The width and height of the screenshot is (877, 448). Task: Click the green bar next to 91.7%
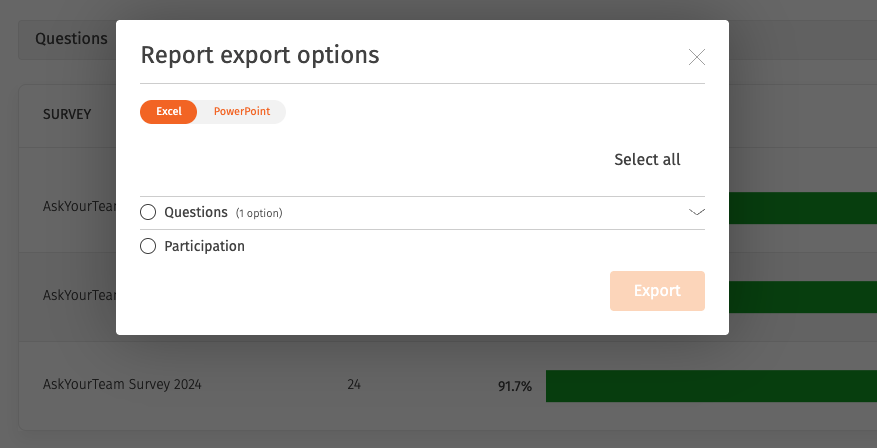click(x=711, y=386)
